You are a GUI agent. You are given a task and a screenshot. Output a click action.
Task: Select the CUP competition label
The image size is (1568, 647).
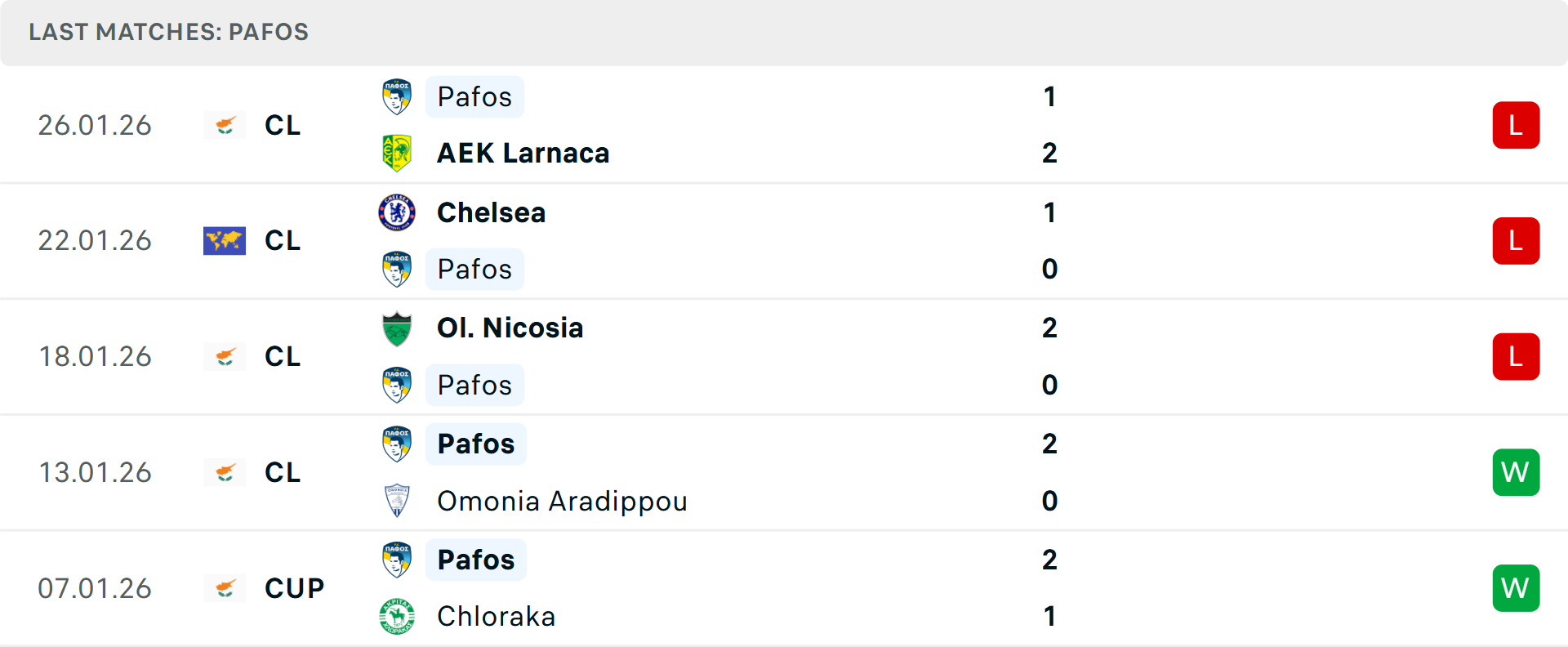pos(294,588)
